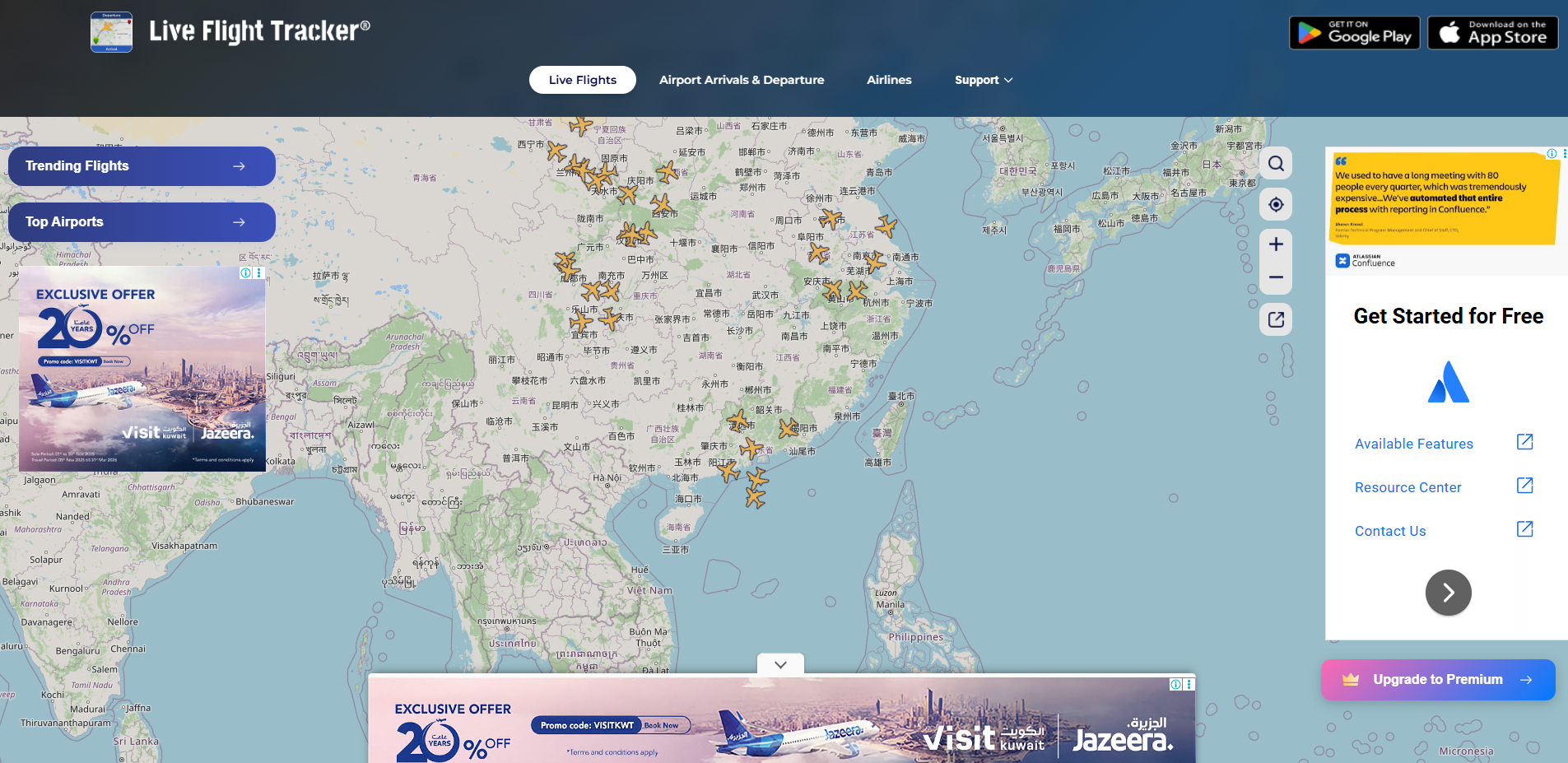Image resolution: width=1568 pixels, height=763 pixels.
Task: Expand the Support dropdown menu
Action: pos(984,80)
